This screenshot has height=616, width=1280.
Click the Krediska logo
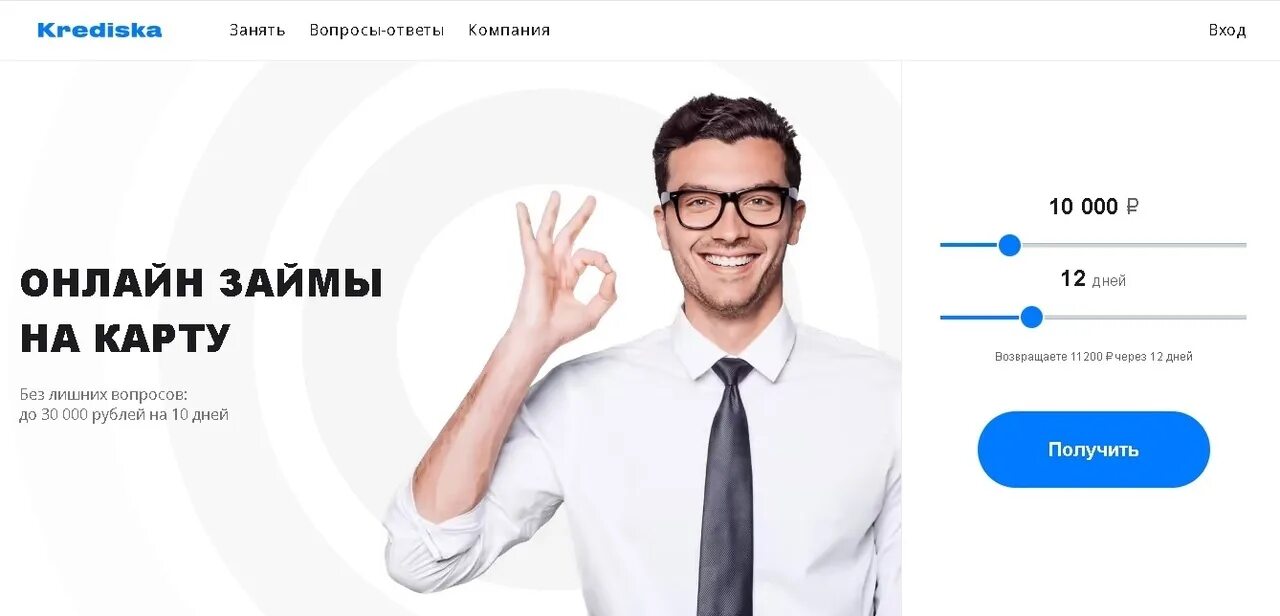pyautogui.click(x=99, y=30)
